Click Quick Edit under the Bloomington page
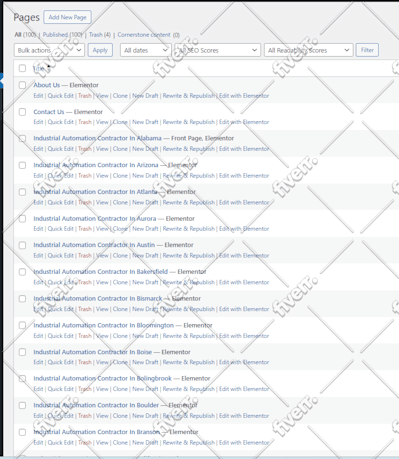The image size is (399, 459). coord(61,336)
